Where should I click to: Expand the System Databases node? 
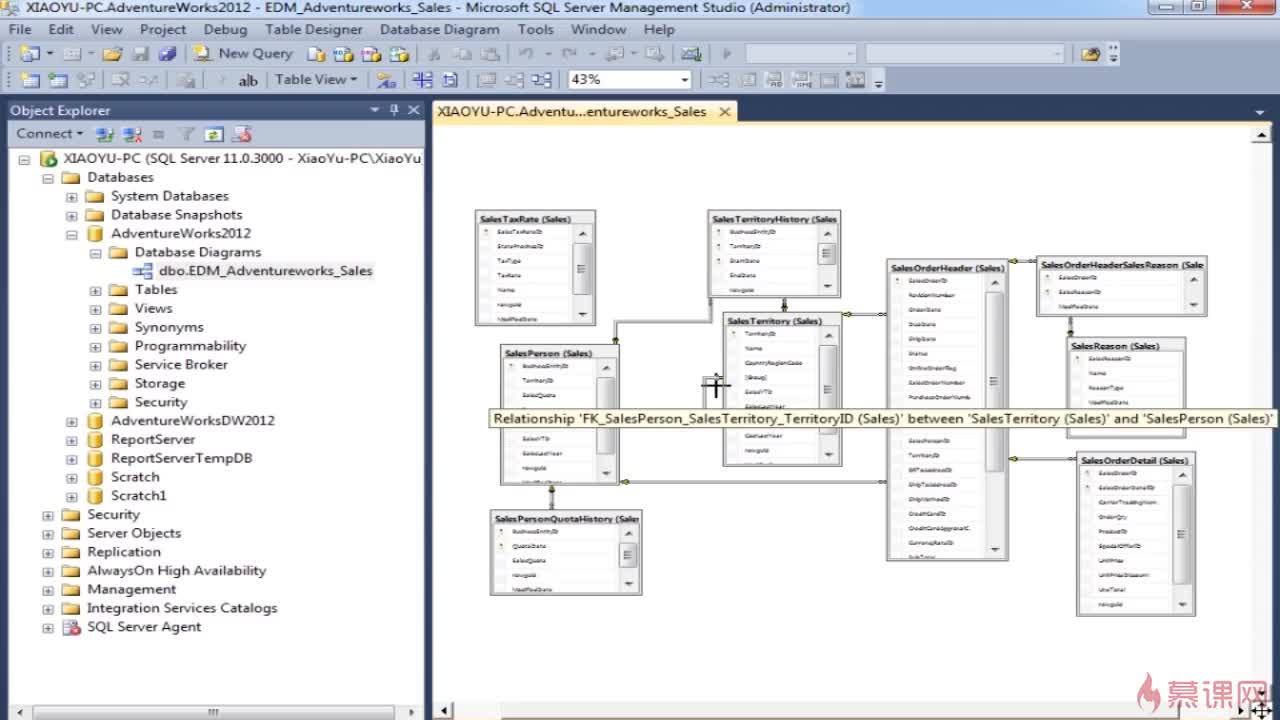click(x=72, y=197)
